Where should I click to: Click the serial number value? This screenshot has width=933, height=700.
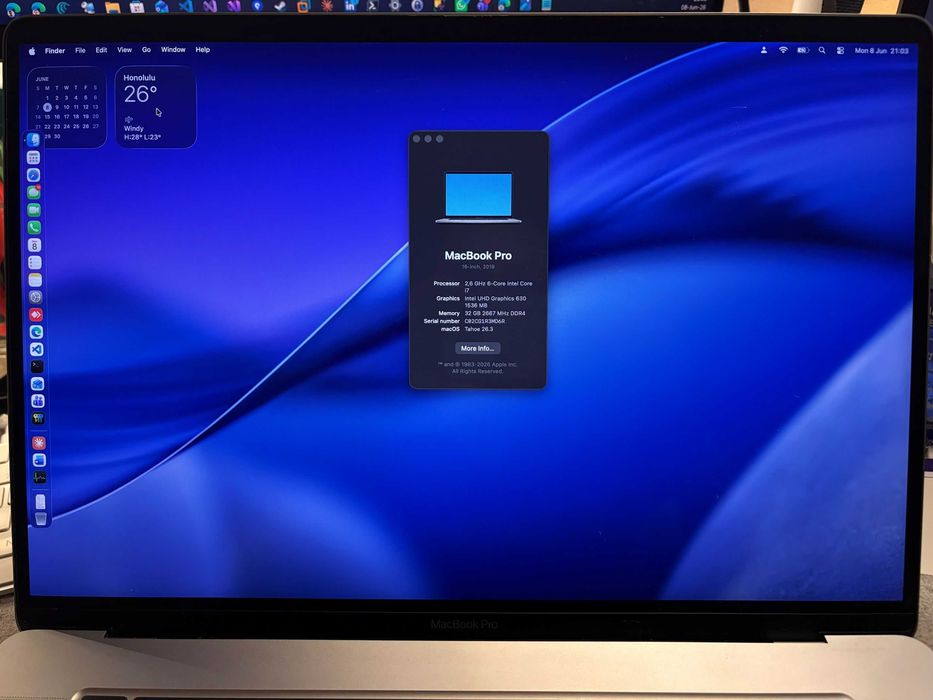[484, 321]
